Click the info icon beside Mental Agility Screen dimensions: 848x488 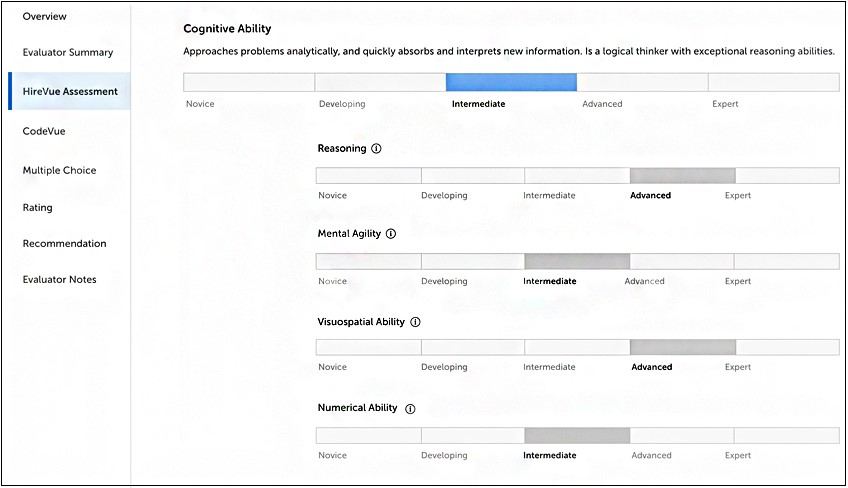click(391, 234)
